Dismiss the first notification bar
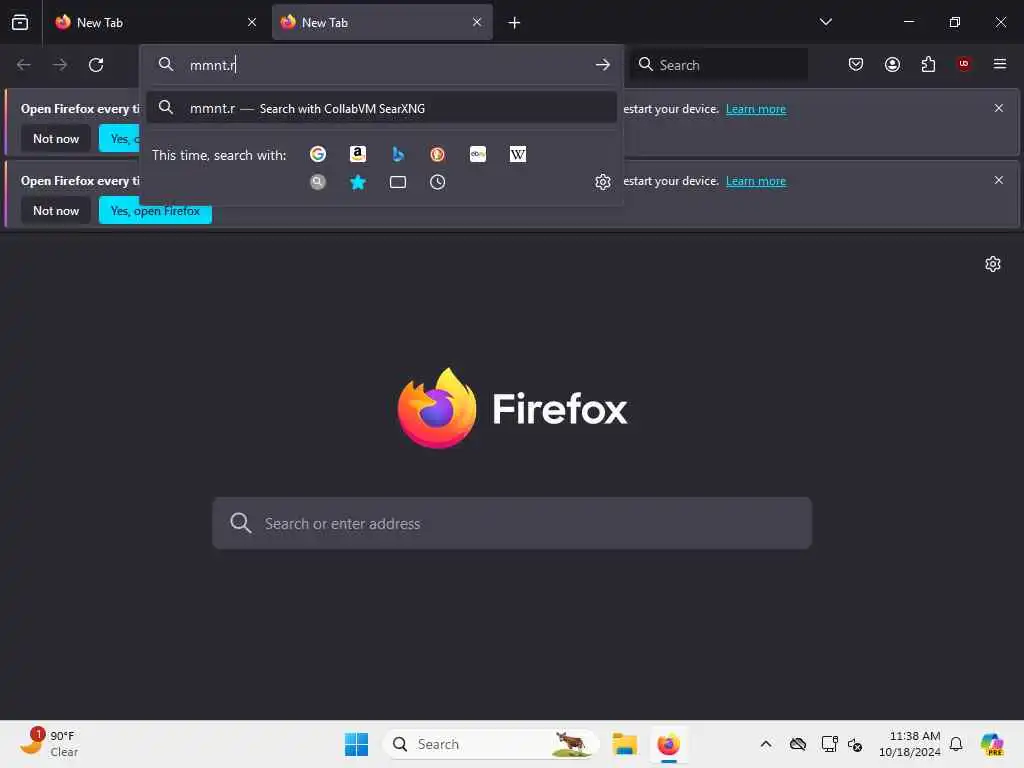This screenshot has width=1024, height=768. coord(999,108)
